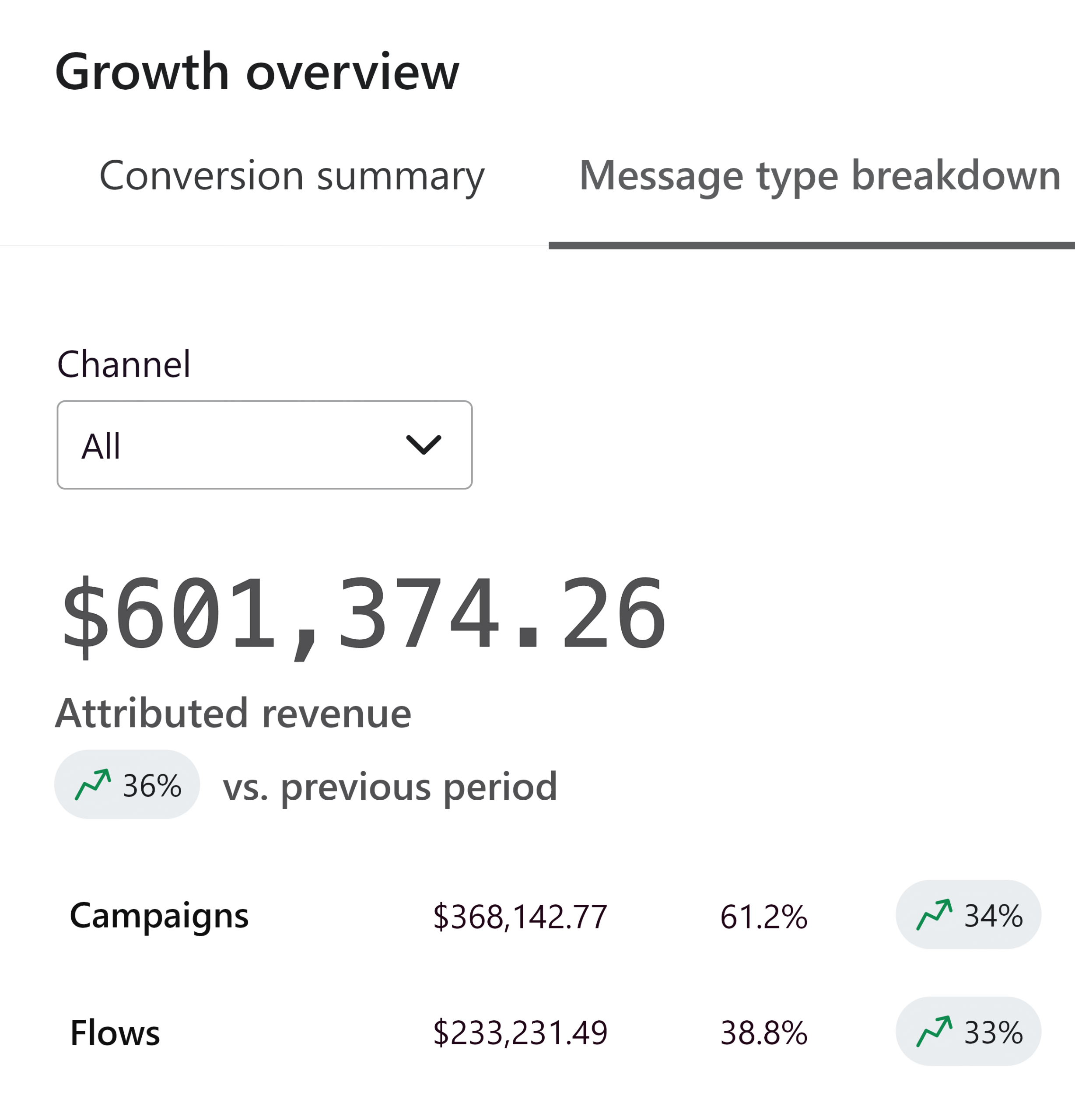Click the Flows revenue $233,231.49

519,1032
